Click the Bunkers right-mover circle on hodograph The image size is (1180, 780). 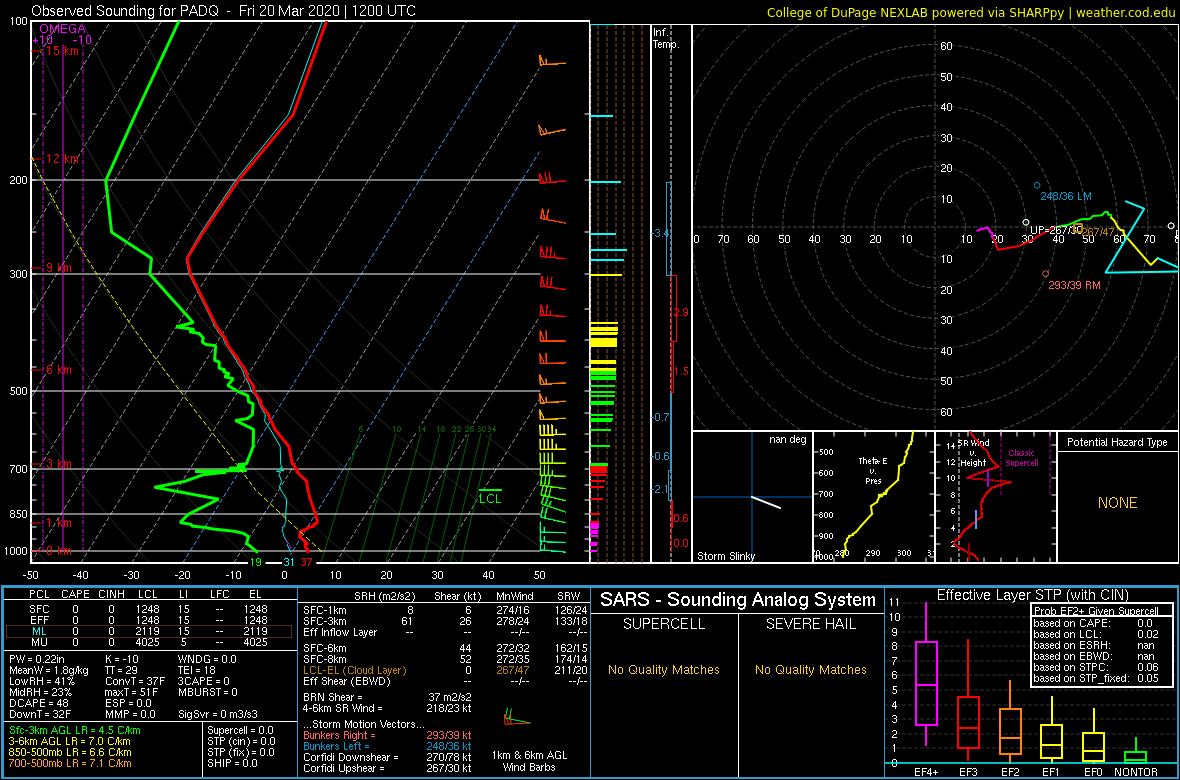1045,273
